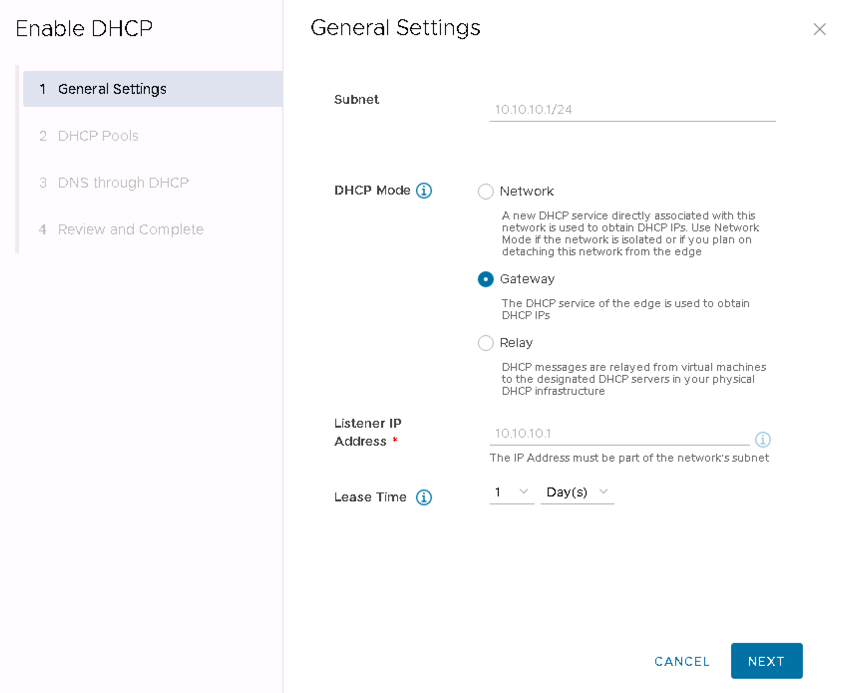The height and width of the screenshot is (693, 845).
Task: Click the Listener IP Address info icon
Action: (x=762, y=440)
